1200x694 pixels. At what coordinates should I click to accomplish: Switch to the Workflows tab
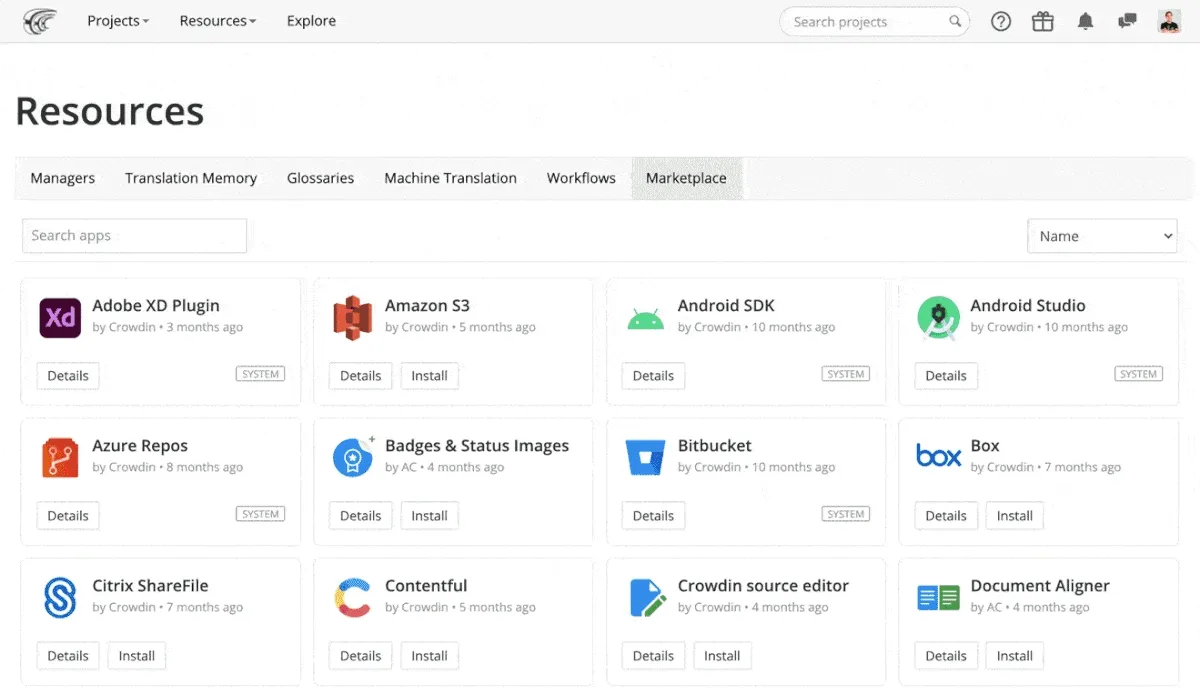pyautogui.click(x=581, y=178)
